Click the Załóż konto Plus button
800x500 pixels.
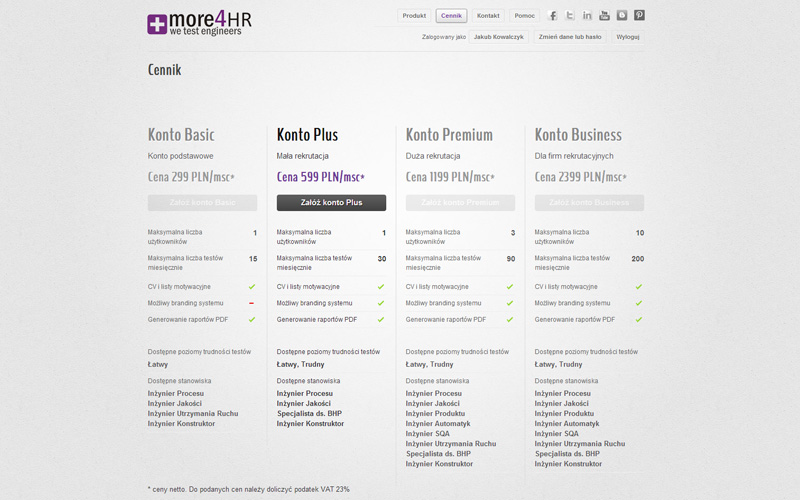331,203
